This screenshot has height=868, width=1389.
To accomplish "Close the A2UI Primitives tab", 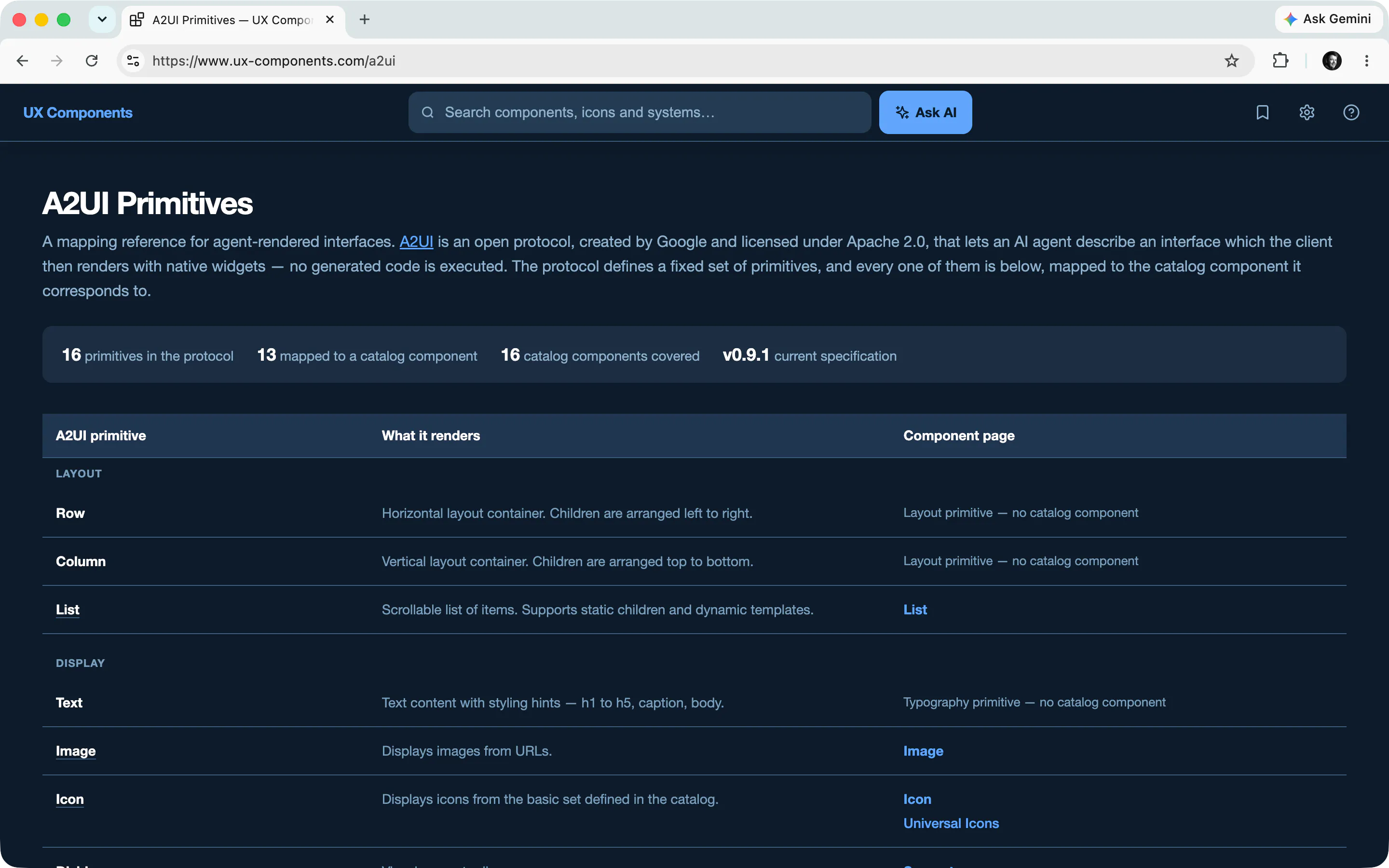I will [x=330, y=19].
